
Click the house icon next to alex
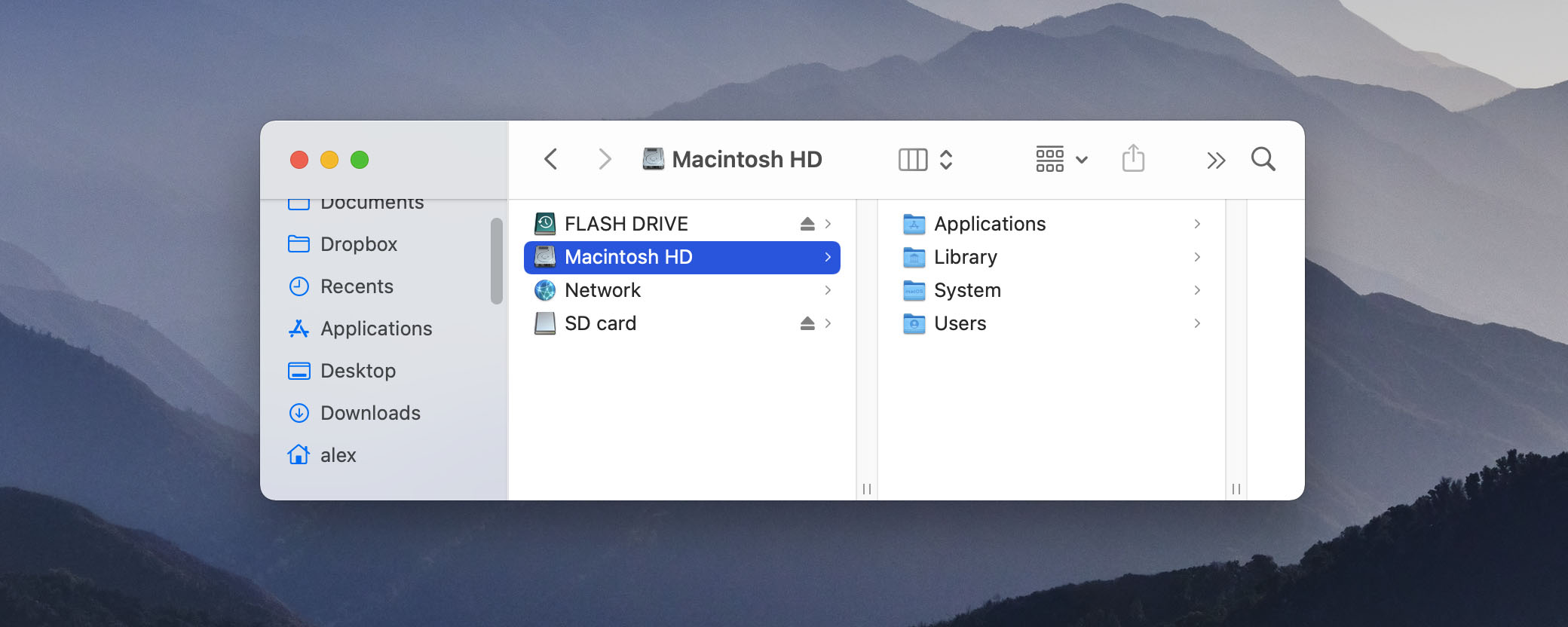point(299,454)
